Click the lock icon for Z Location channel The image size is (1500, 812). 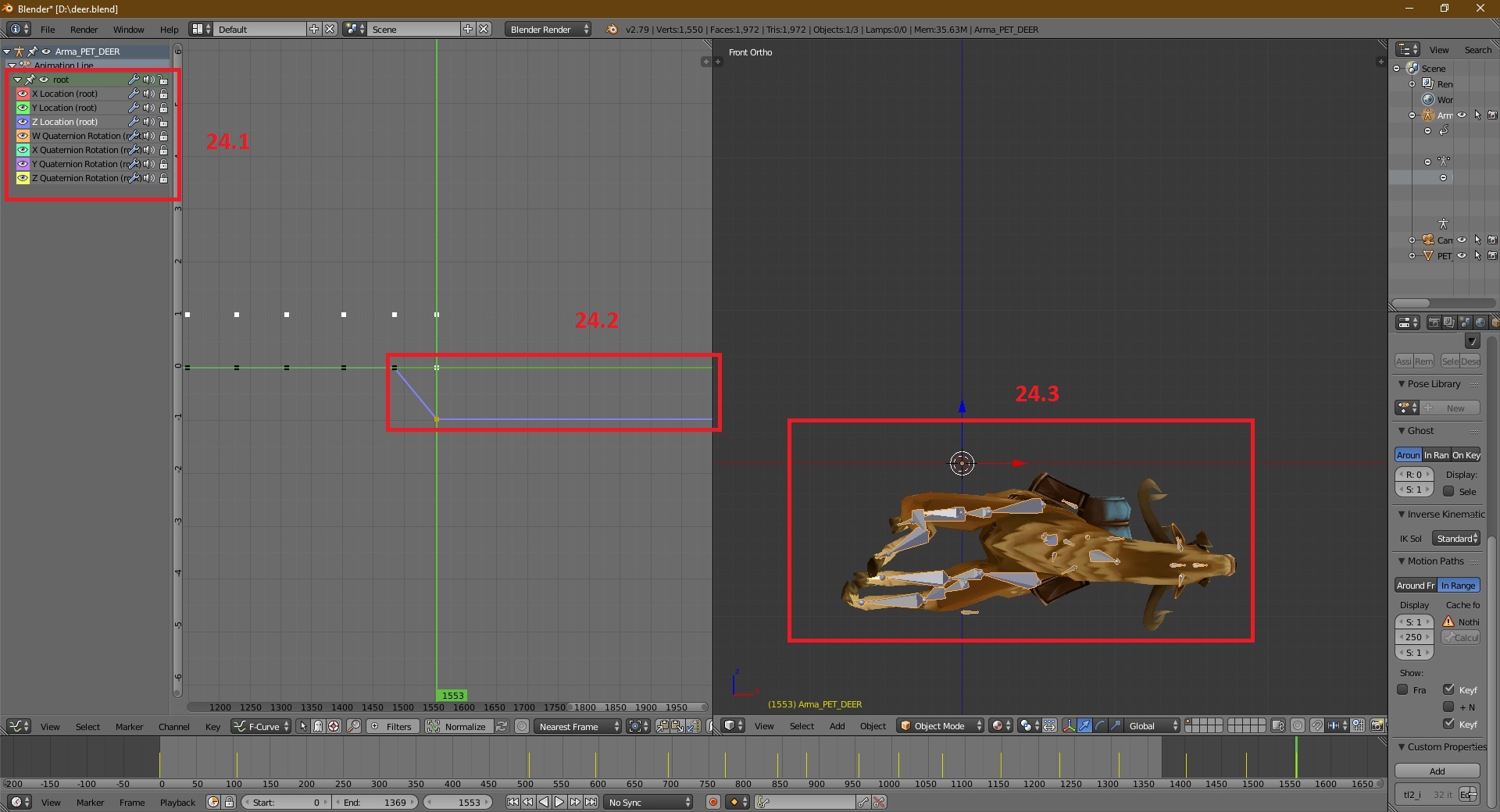pyautogui.click(x=163, y=122)
